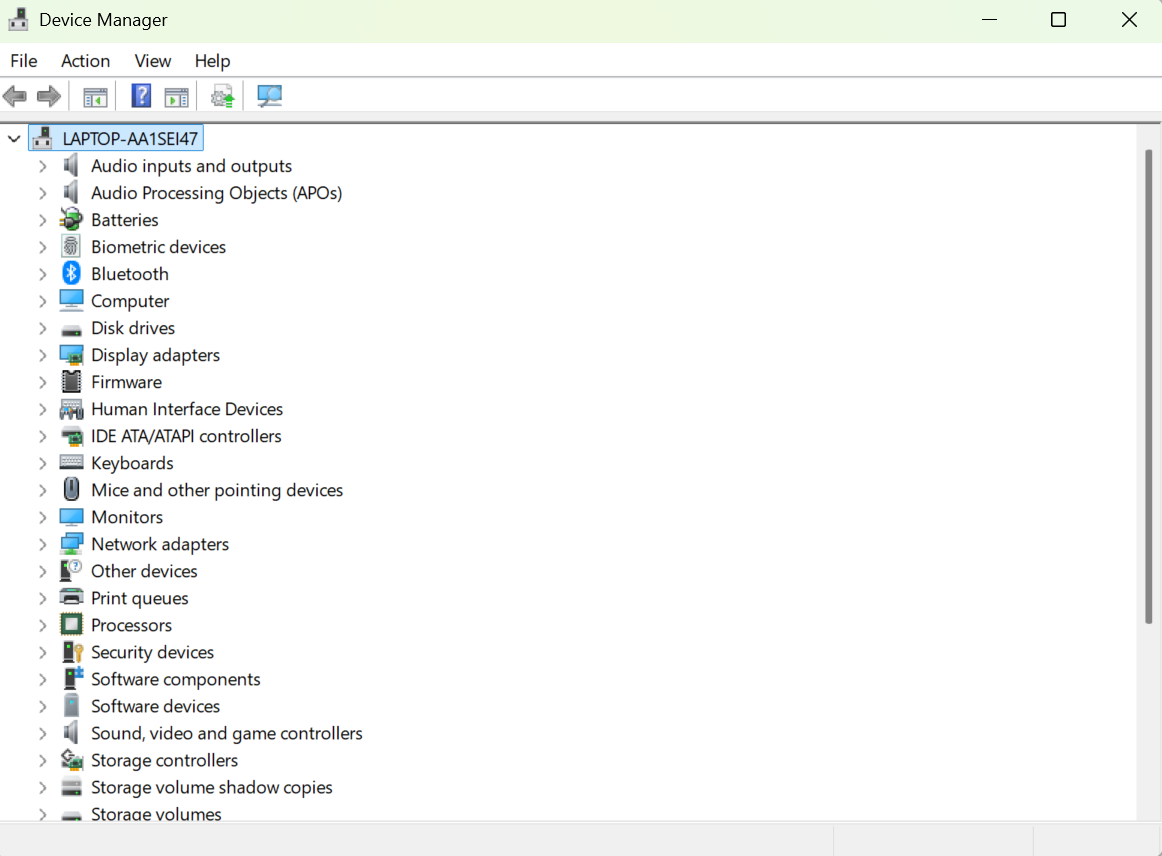1162x856 pixels.
Task: Click the Other devices question mark icon
Action: point(71,571)
